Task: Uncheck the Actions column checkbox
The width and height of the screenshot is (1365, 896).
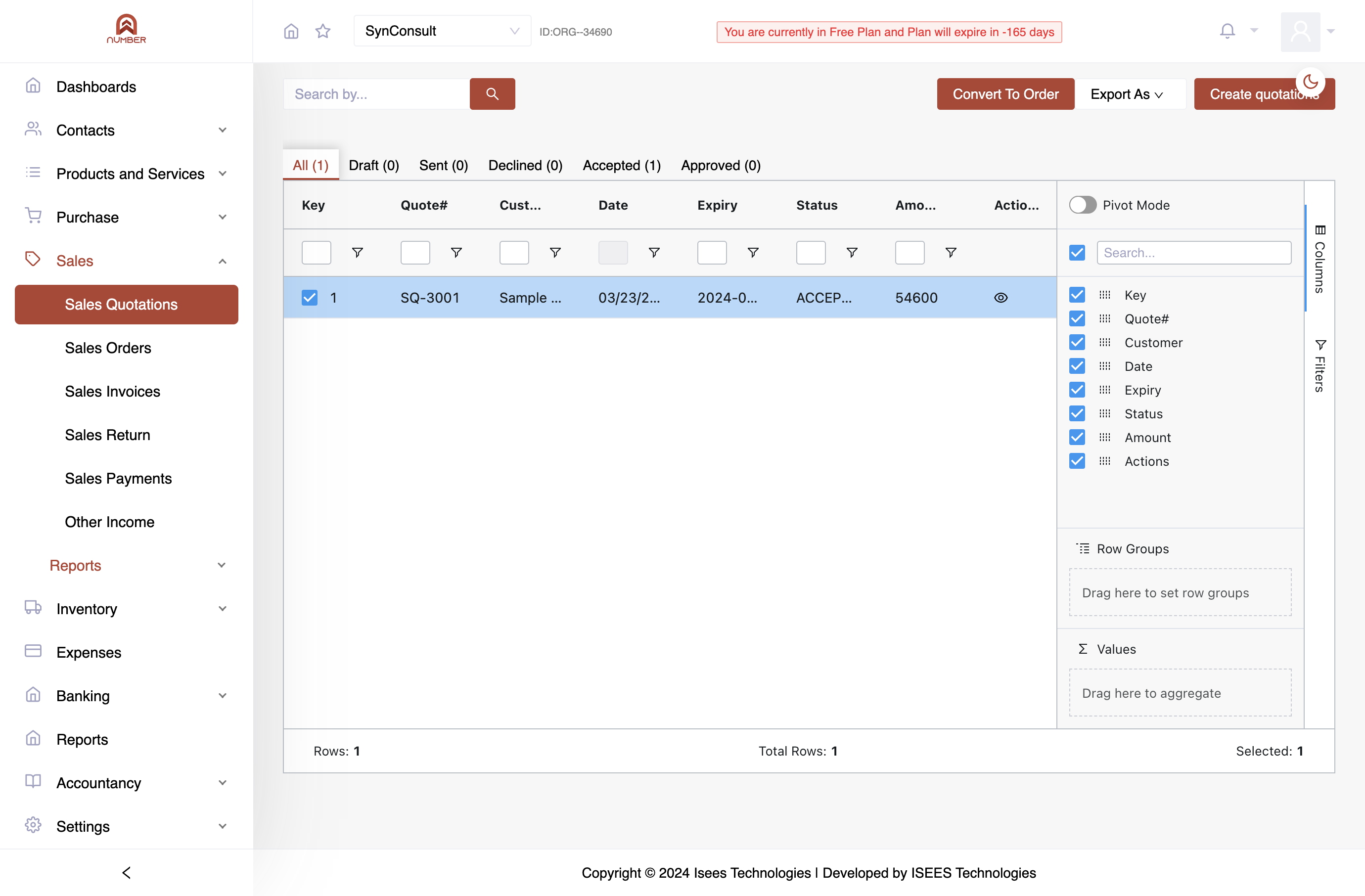Action: (1077, 461)
